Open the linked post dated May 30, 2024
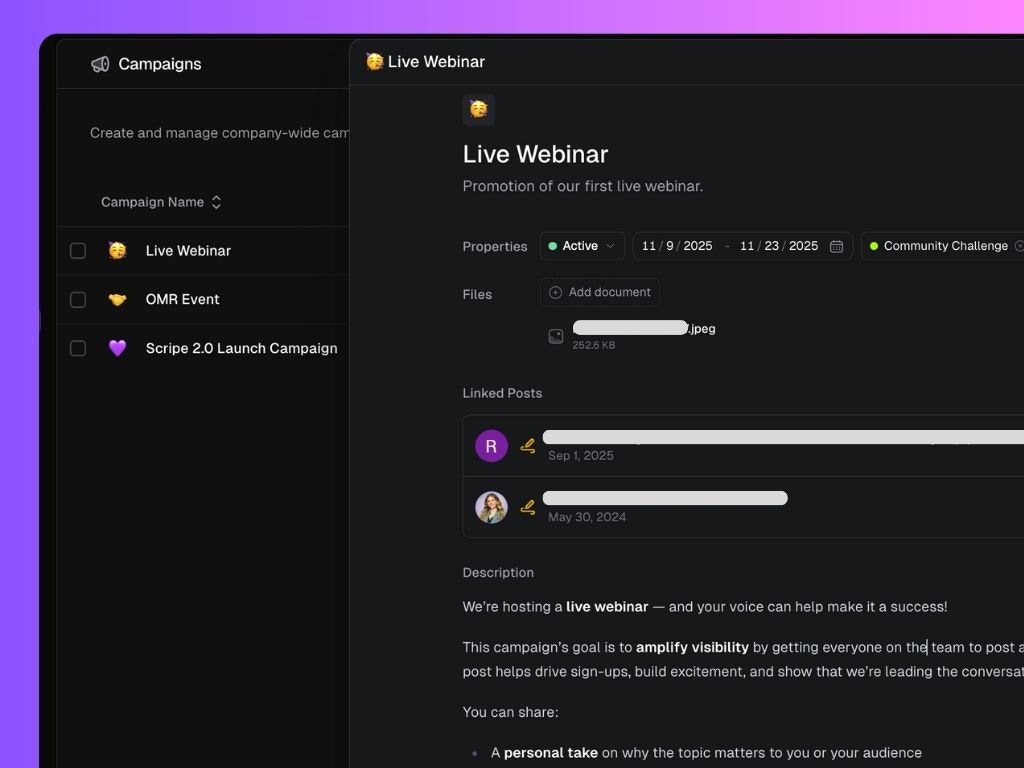 pos(743,507)
